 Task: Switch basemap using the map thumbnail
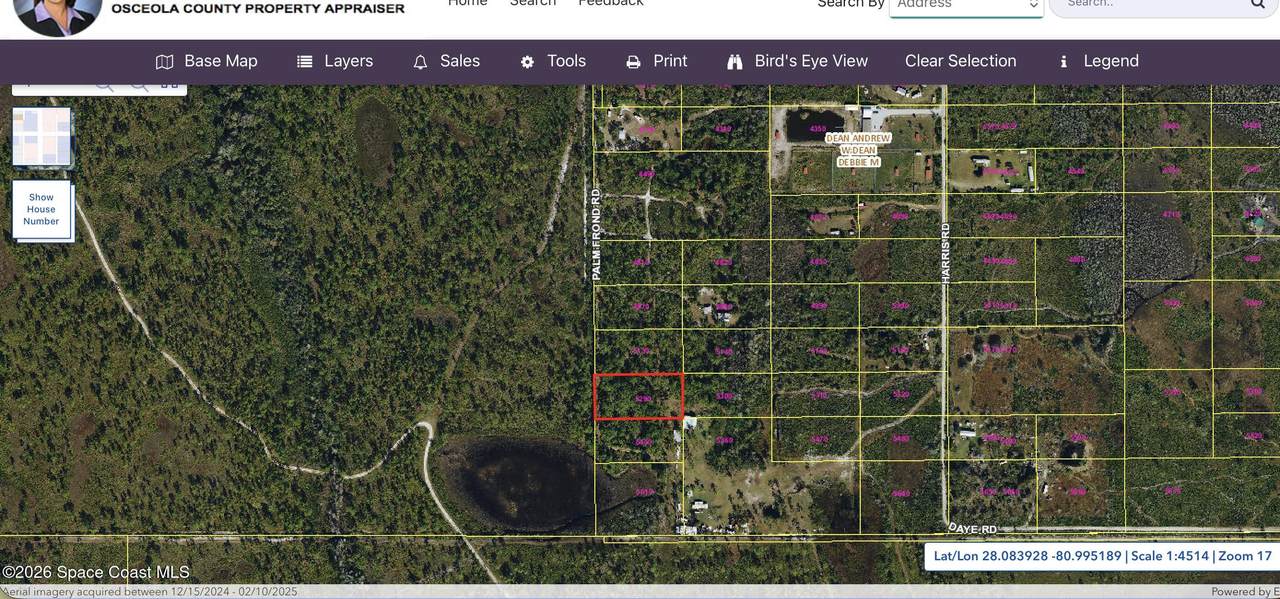point(42,137)
